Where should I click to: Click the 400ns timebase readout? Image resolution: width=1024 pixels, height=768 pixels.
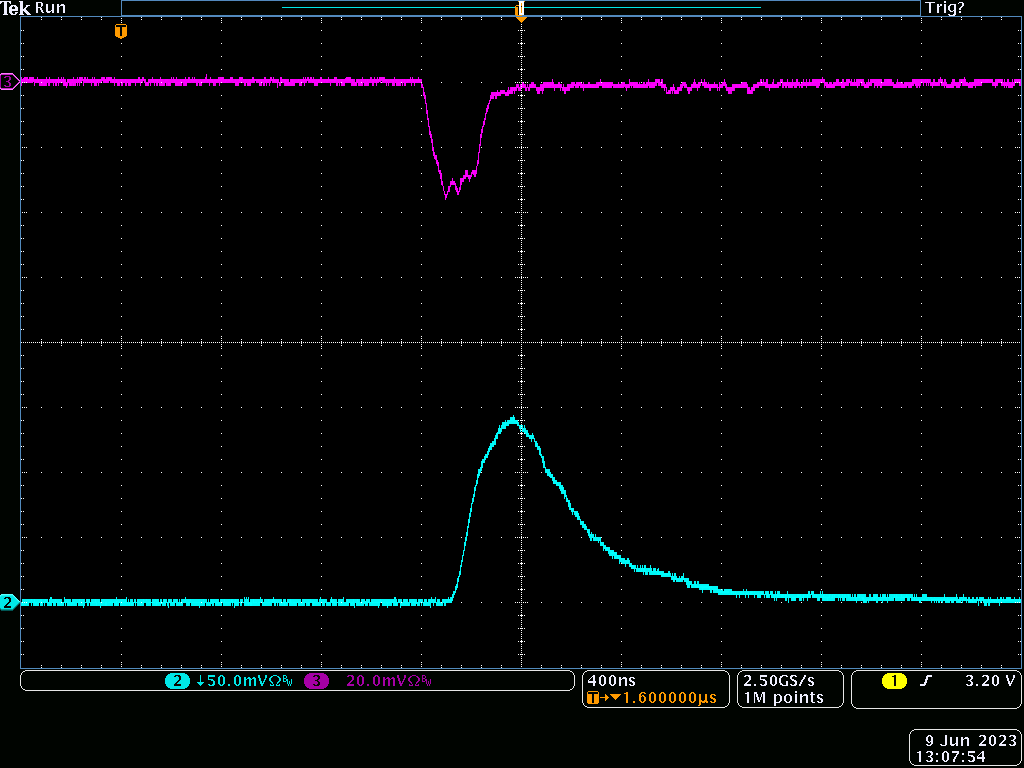tap(610, 680)
